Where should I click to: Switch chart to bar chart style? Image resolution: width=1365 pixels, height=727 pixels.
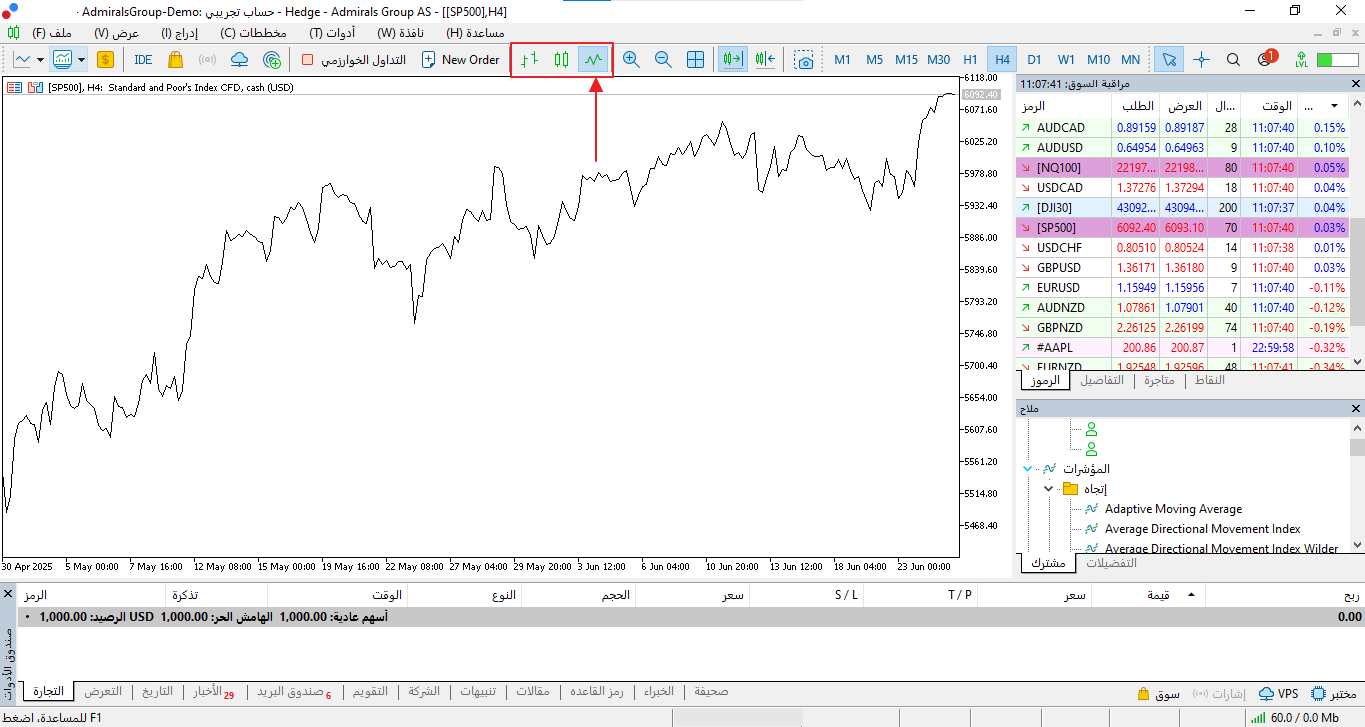[530, 60]
